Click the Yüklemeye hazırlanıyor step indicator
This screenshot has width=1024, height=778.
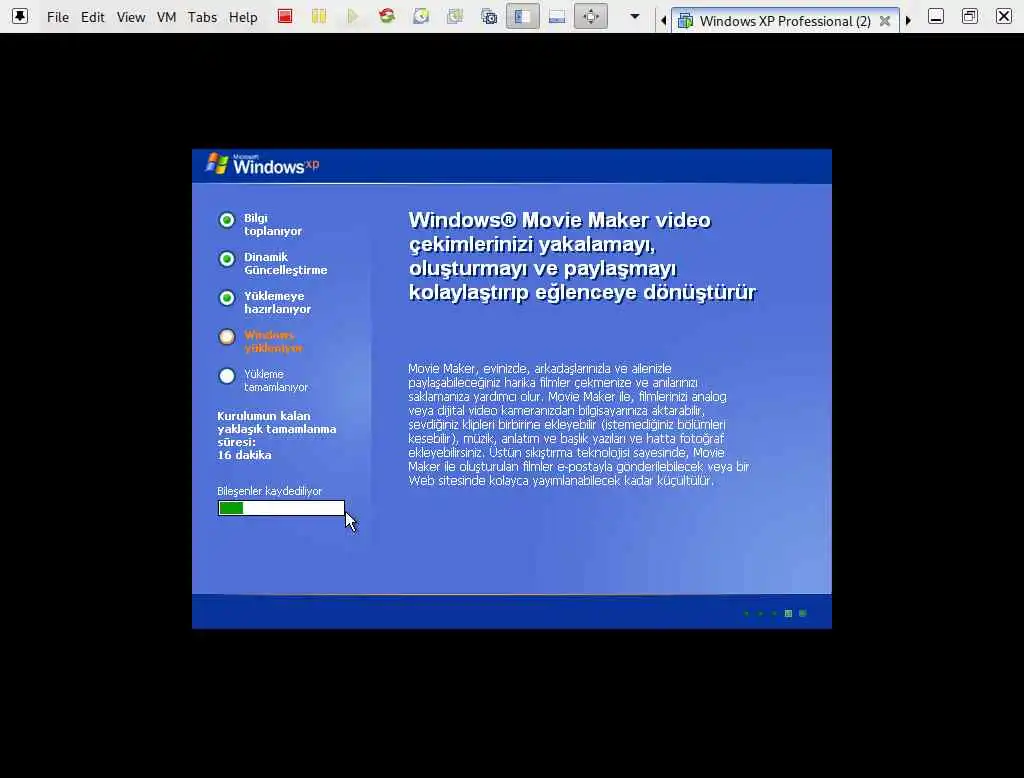pyautogui.click(x=227, y=299)
